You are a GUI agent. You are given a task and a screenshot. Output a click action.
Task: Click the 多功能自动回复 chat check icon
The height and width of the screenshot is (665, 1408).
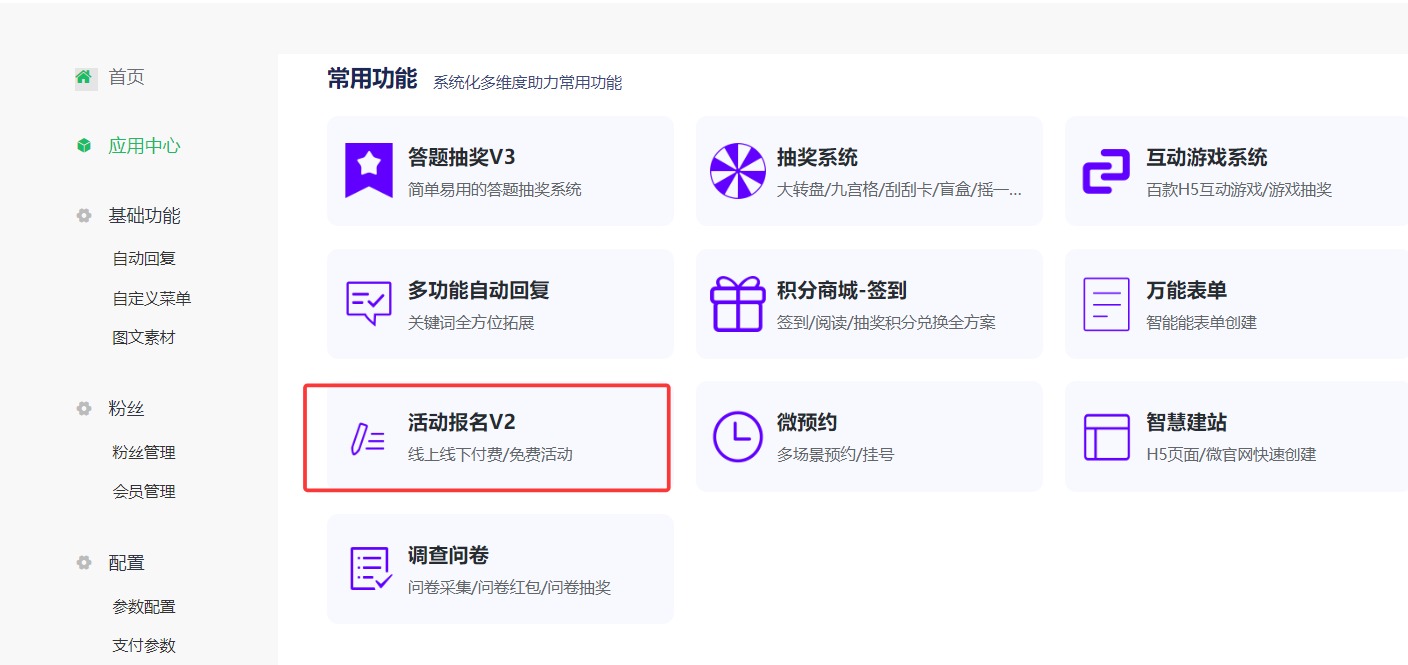click(x=369, y=303)
